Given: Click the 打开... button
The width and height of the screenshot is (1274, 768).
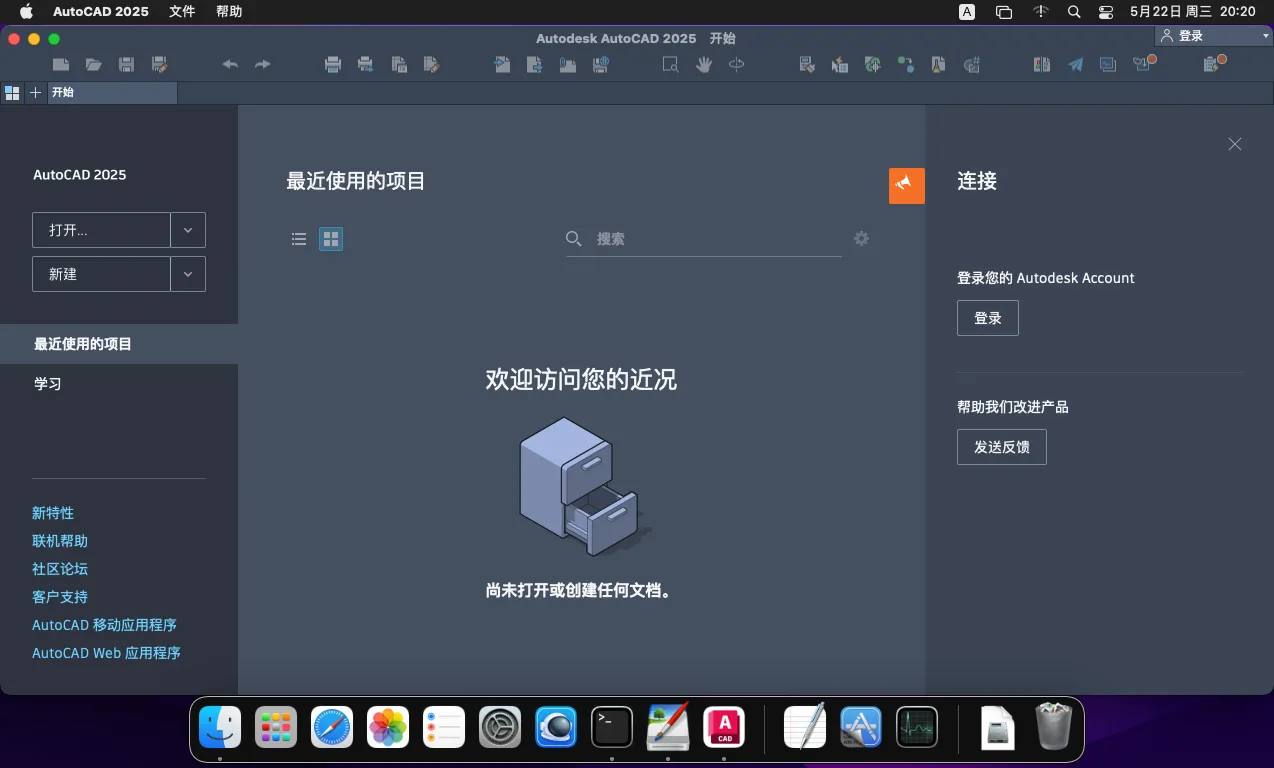Looking at the screenshot, I should [x=101, y=230].
